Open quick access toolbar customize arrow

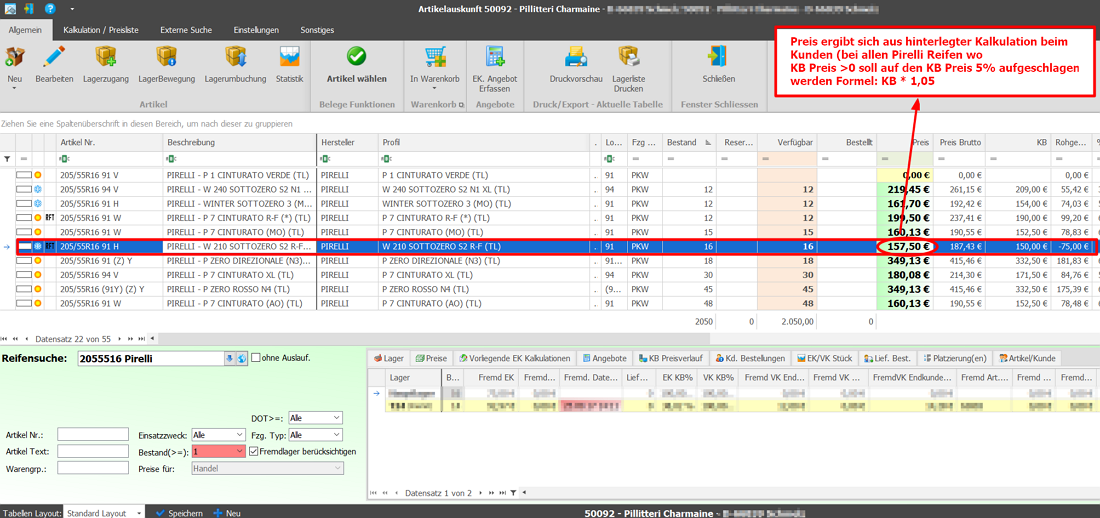pyautogui.click(x=72, y=9)
